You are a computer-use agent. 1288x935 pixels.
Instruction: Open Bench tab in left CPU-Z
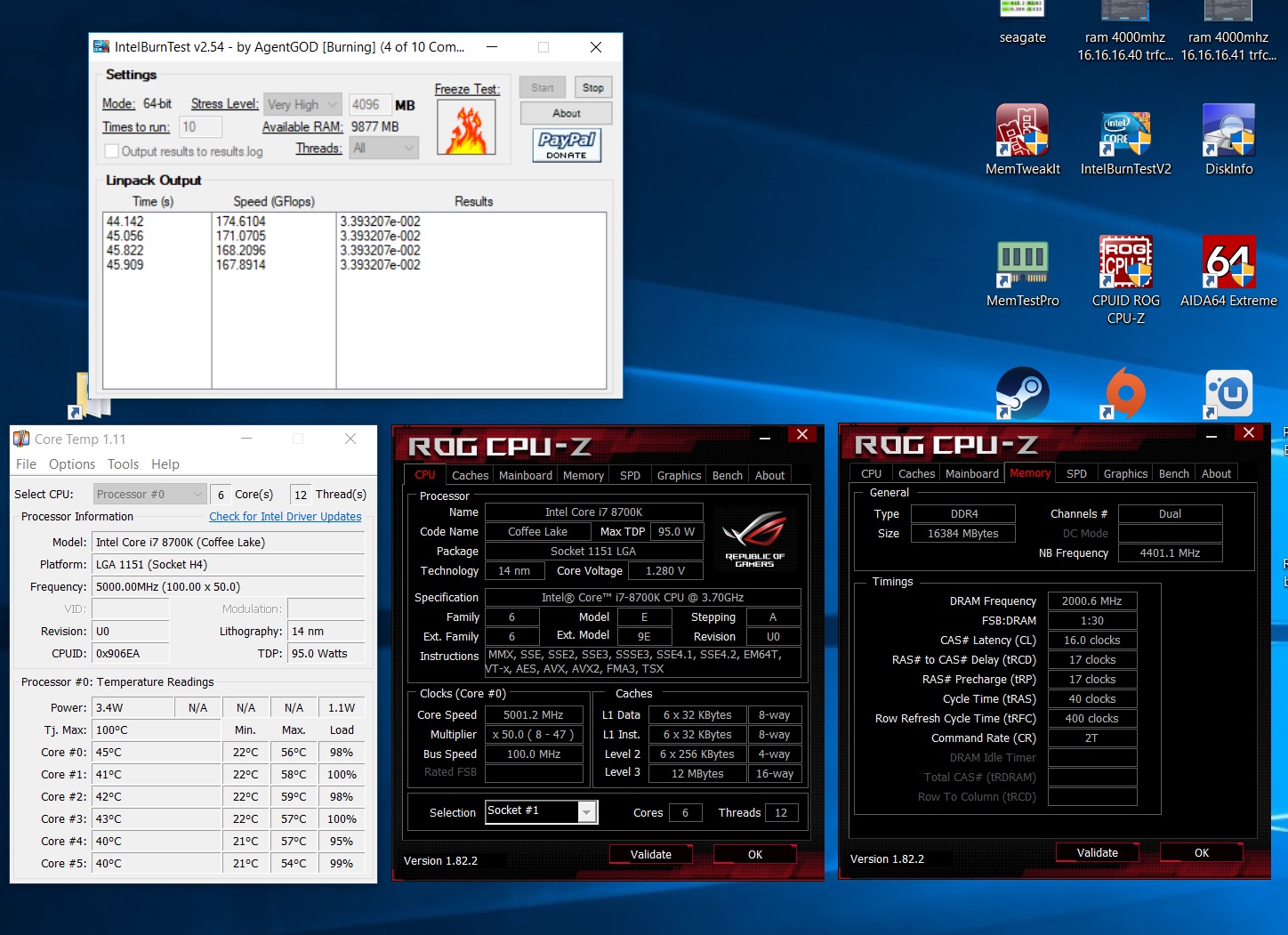pyautogui.click(x=728, y=475)
